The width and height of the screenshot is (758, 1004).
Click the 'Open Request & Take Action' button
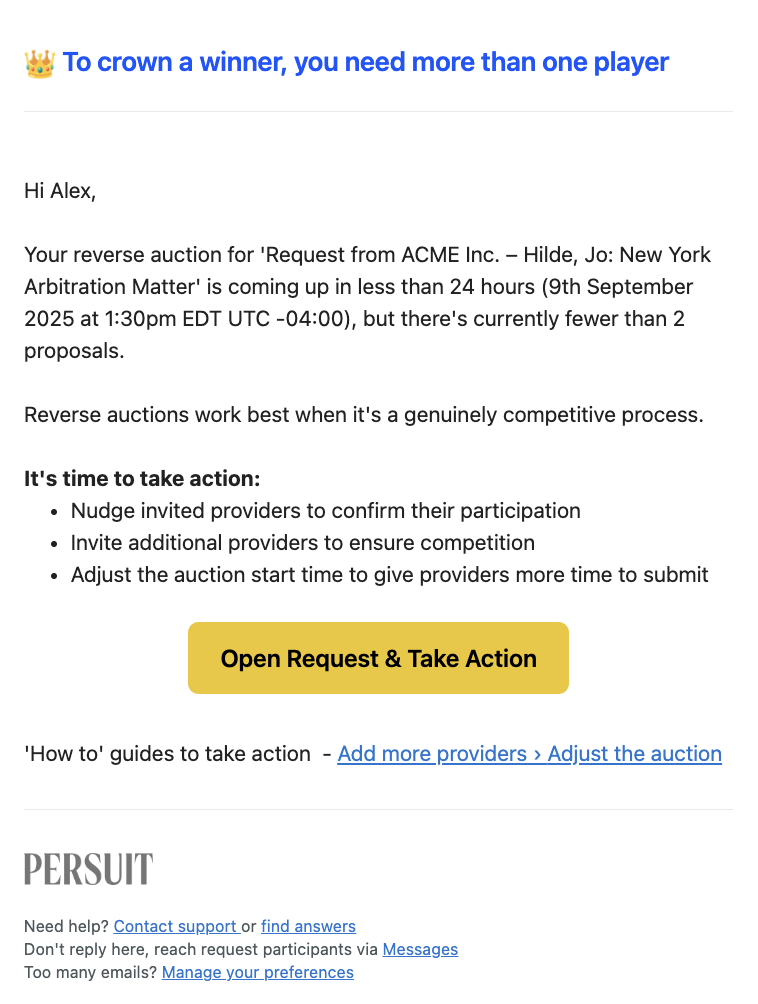click(378, 658)
